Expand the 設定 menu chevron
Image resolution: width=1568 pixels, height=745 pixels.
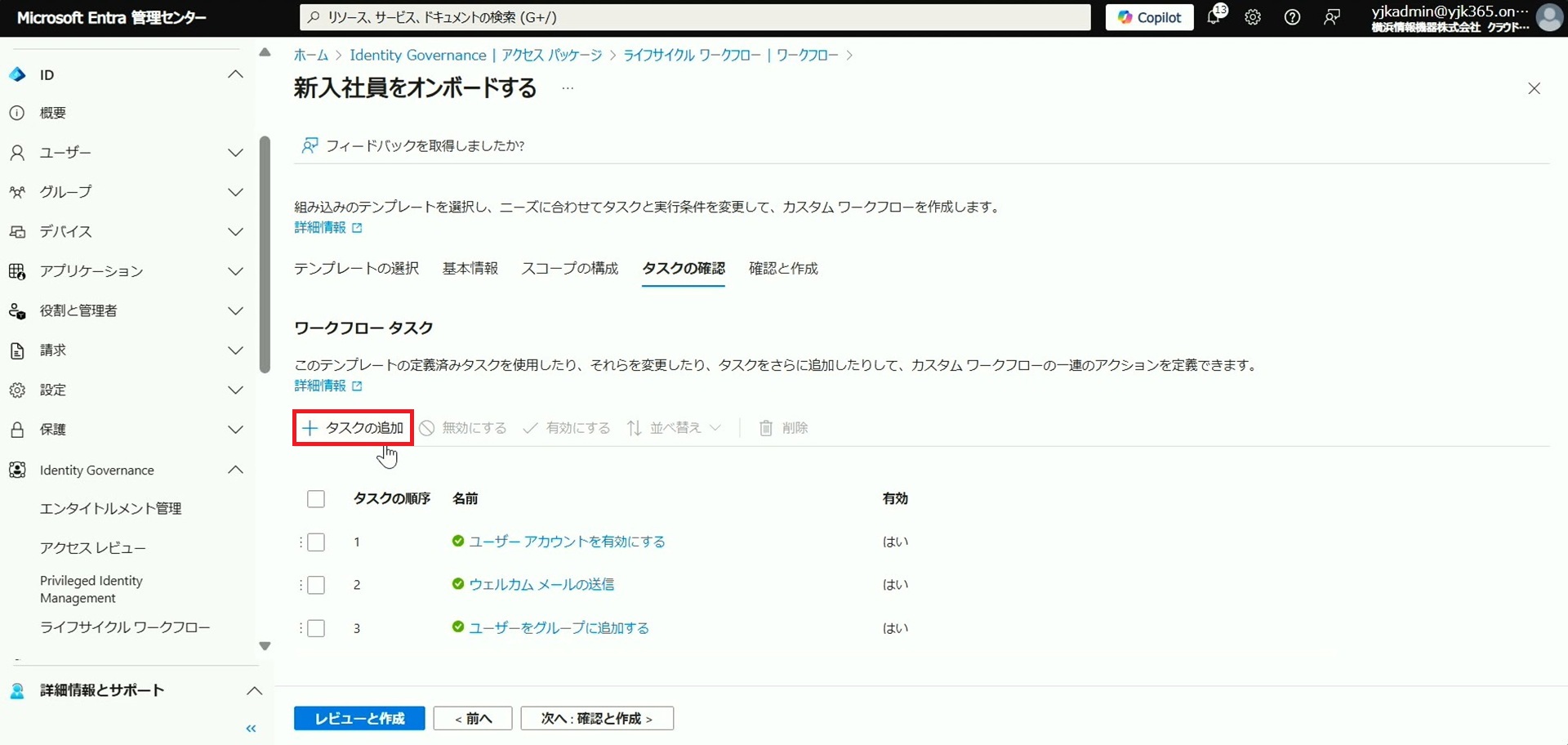tap(235, 390)
